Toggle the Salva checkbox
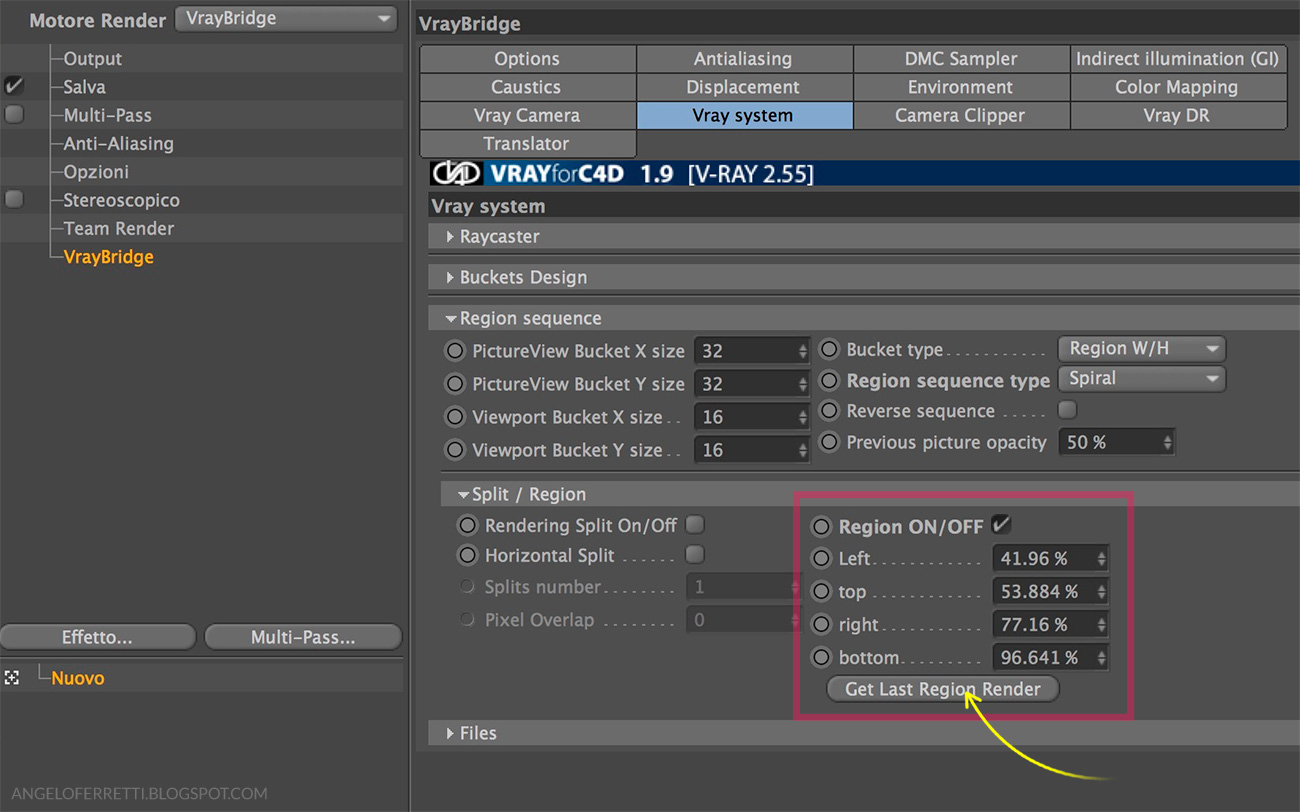 click(x=14, y=86)
